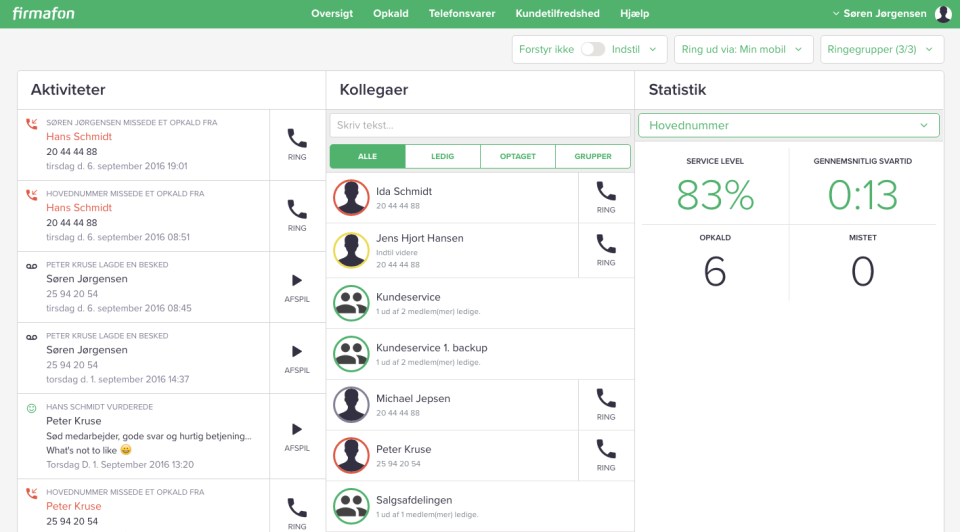Open the Hjælp menu item
The image size is (960, 532).
pyautogui.click(x=634, y=13)
